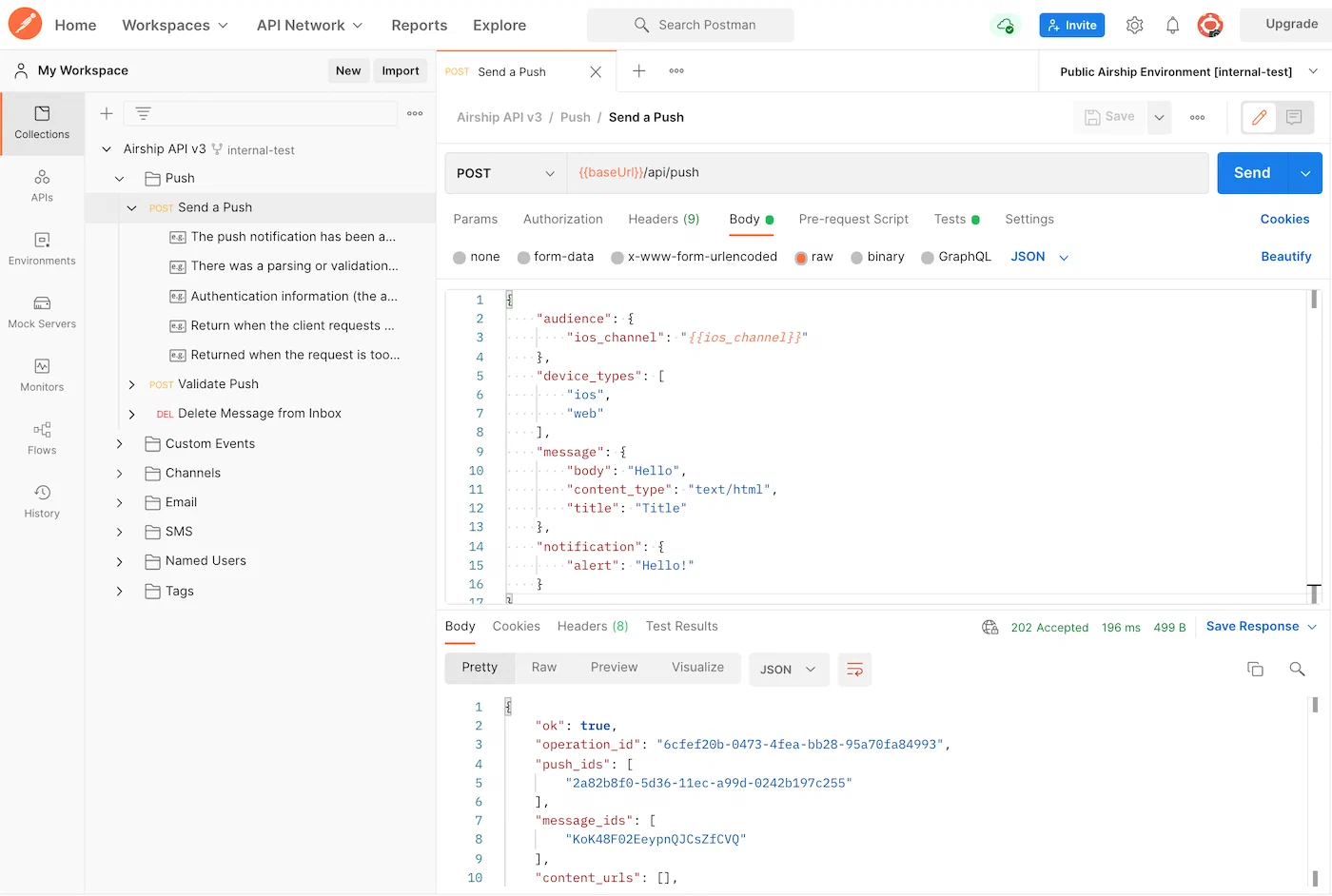Screen dimensions: 1332x896
Task: Select the form-data body type
Action: [x=556, y=257]
